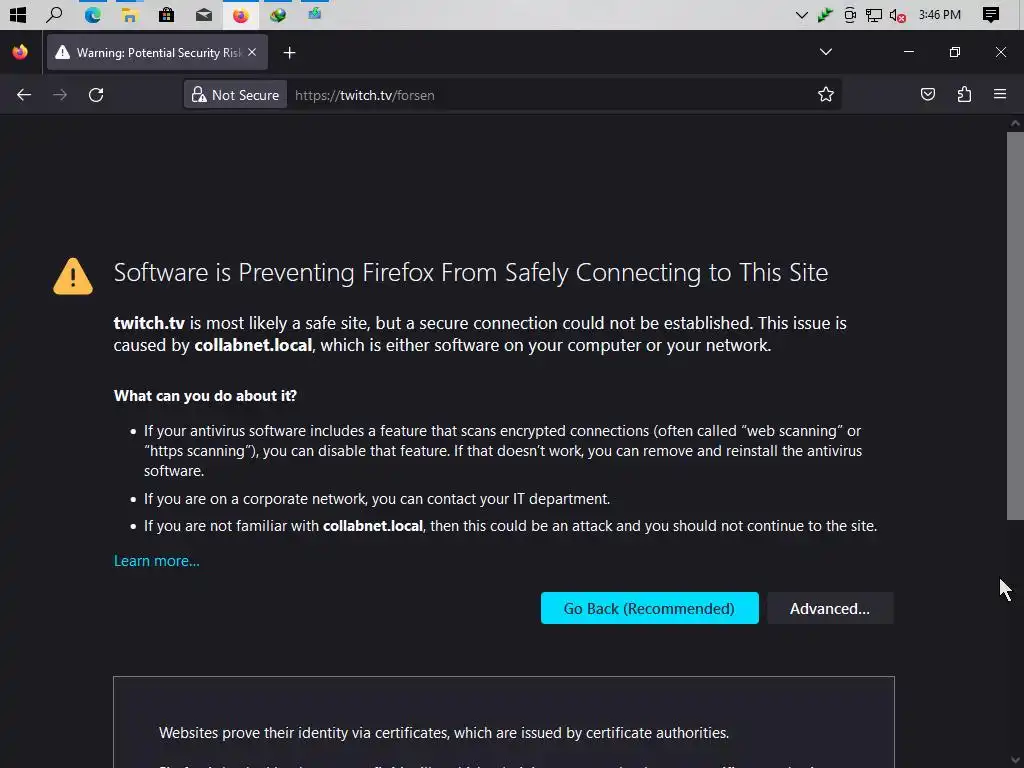Select the Warning: Potential Security Risk tab
This screenshot has width=1024, height=768.
pos(150,52)
